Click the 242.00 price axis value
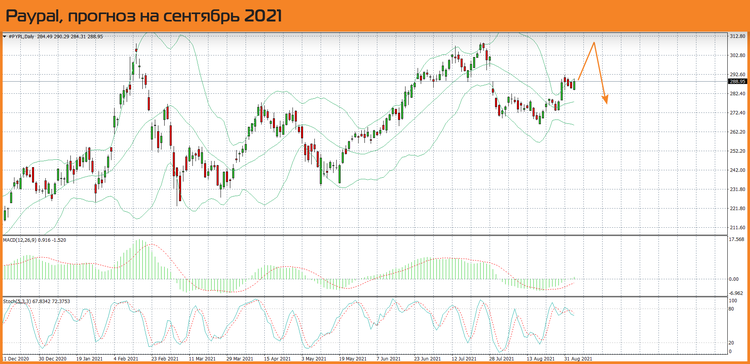The width and height of the screenshot is (750, 364). [737, 170]
